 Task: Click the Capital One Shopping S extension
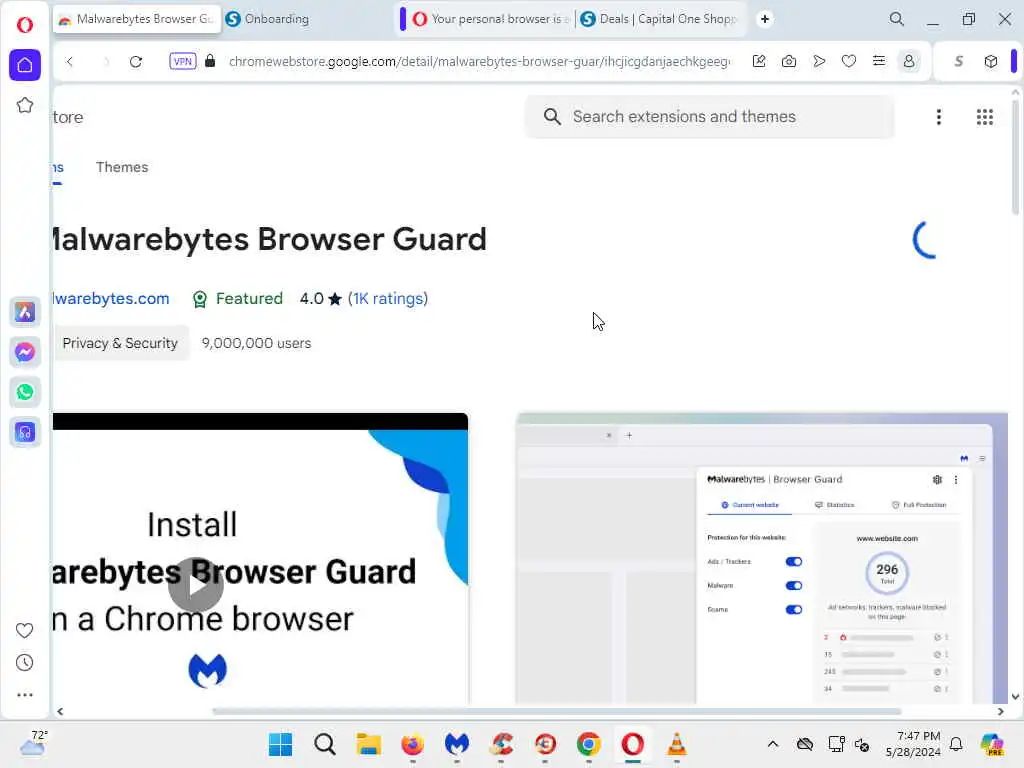click(959, 61)
